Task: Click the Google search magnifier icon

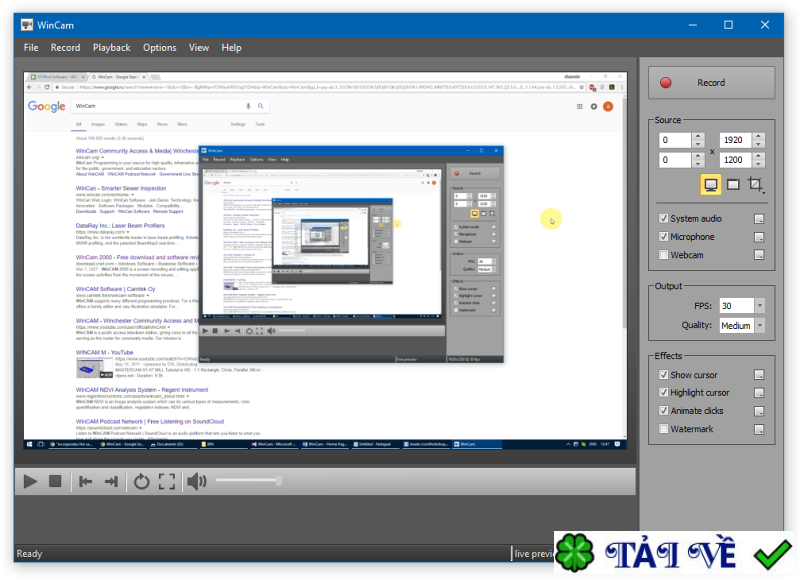Action: (x=261, y=106)
